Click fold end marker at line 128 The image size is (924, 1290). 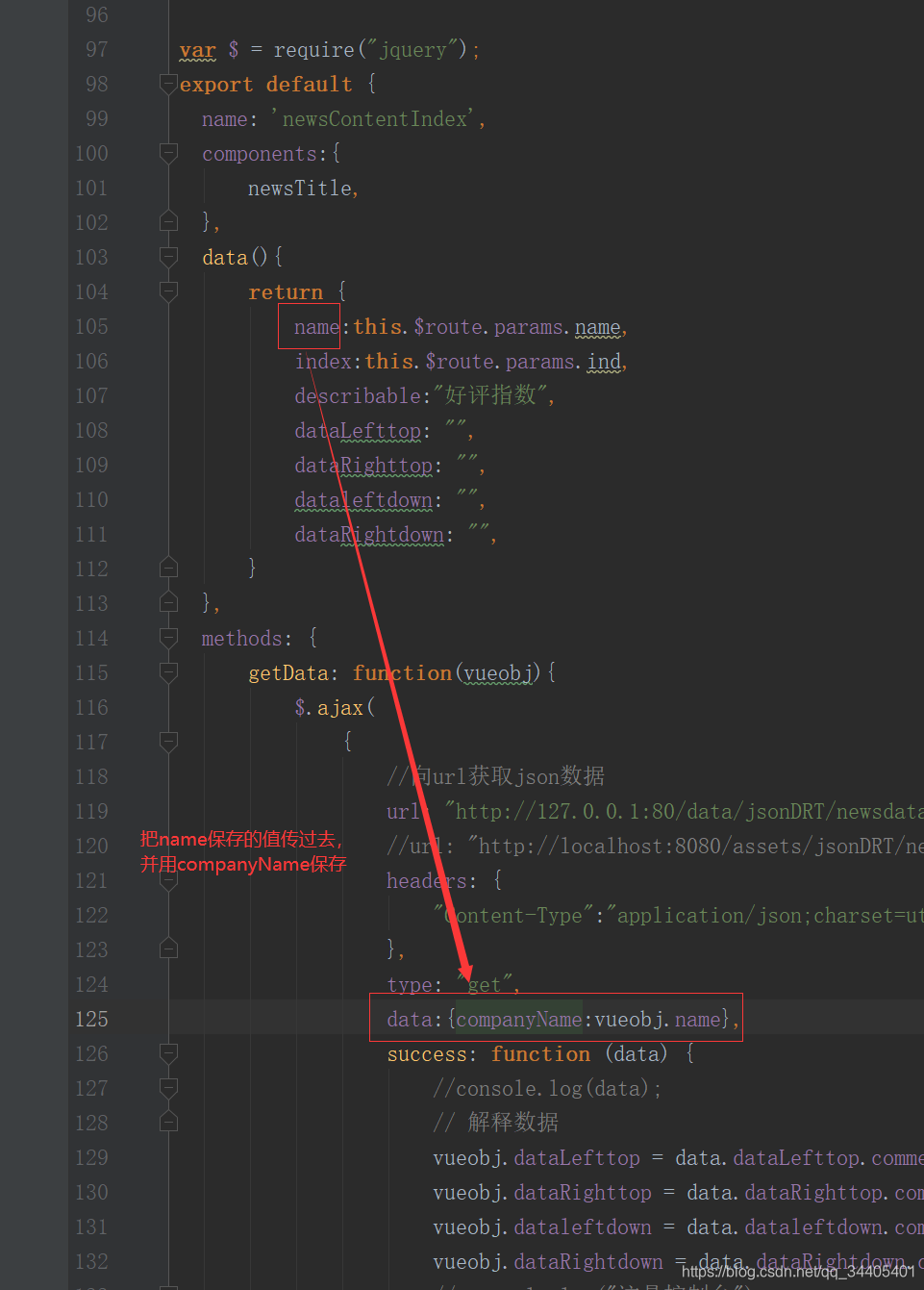tap(168, 1123)
